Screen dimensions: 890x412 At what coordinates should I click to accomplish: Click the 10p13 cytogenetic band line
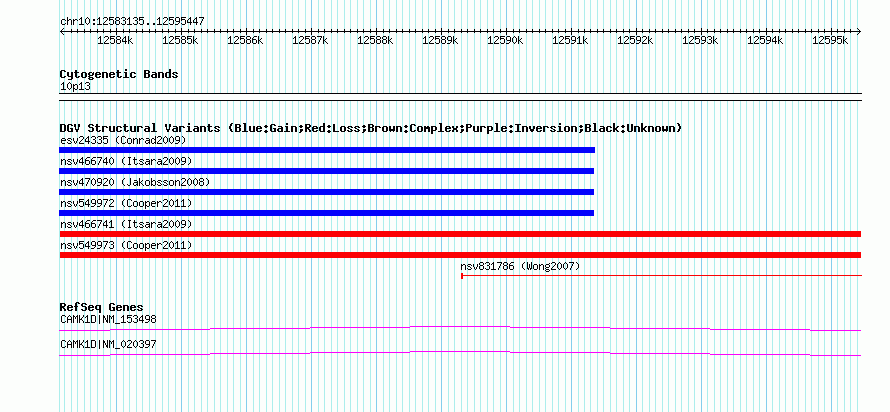tap(460, 97)
